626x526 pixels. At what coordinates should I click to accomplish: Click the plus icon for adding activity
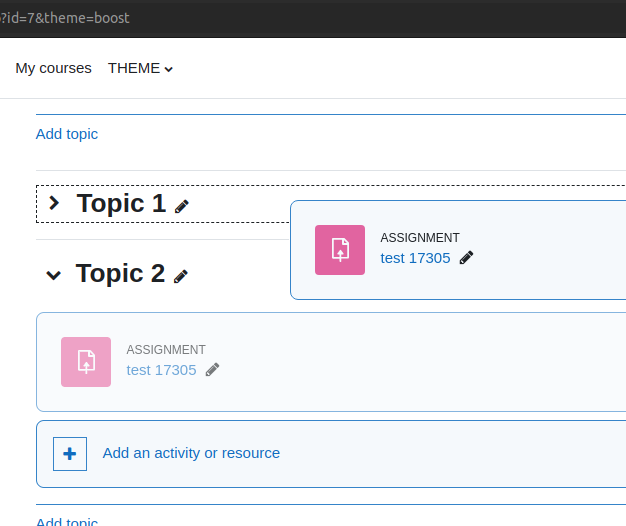tap(70, 454)
